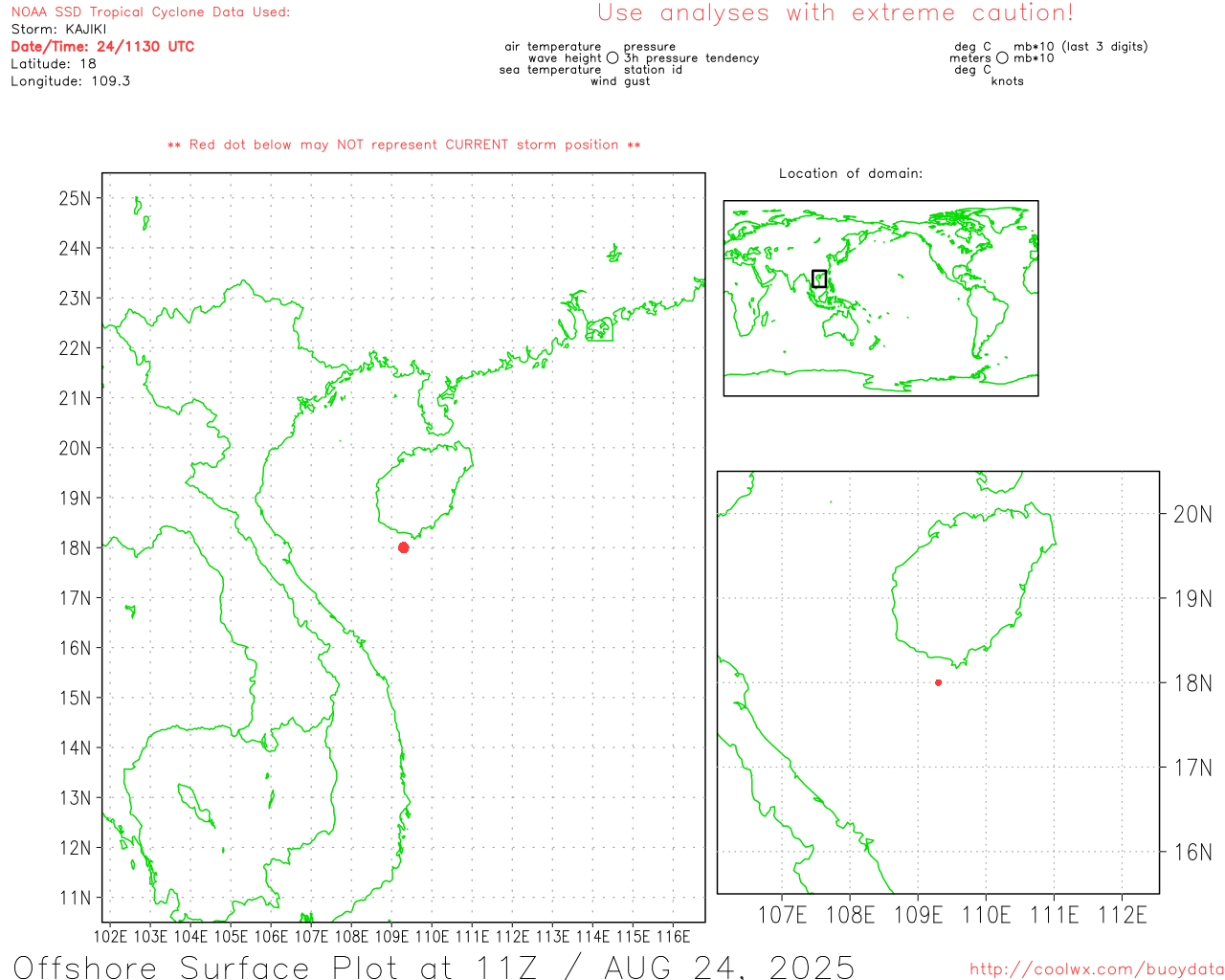The height and width of the screenshot is (980, 1225).
Task: Click 'mb*10 (last 3 digits)' legend text
Action: (1080, 47)
